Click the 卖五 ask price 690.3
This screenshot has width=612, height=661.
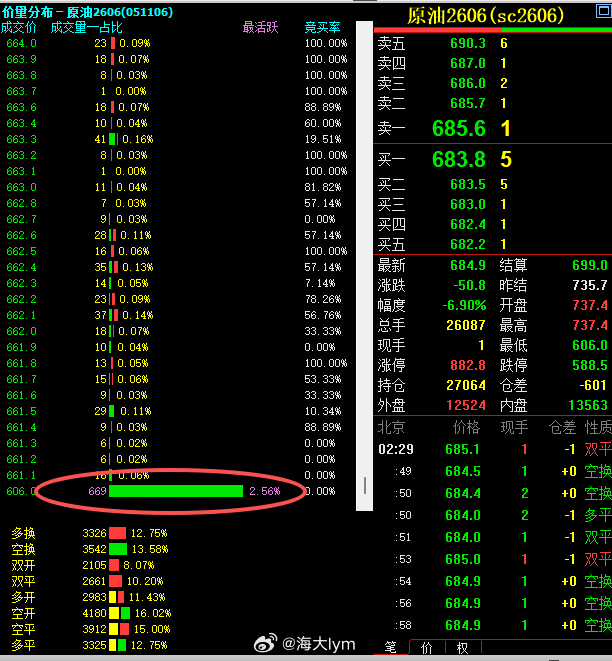tap(468, 43)
